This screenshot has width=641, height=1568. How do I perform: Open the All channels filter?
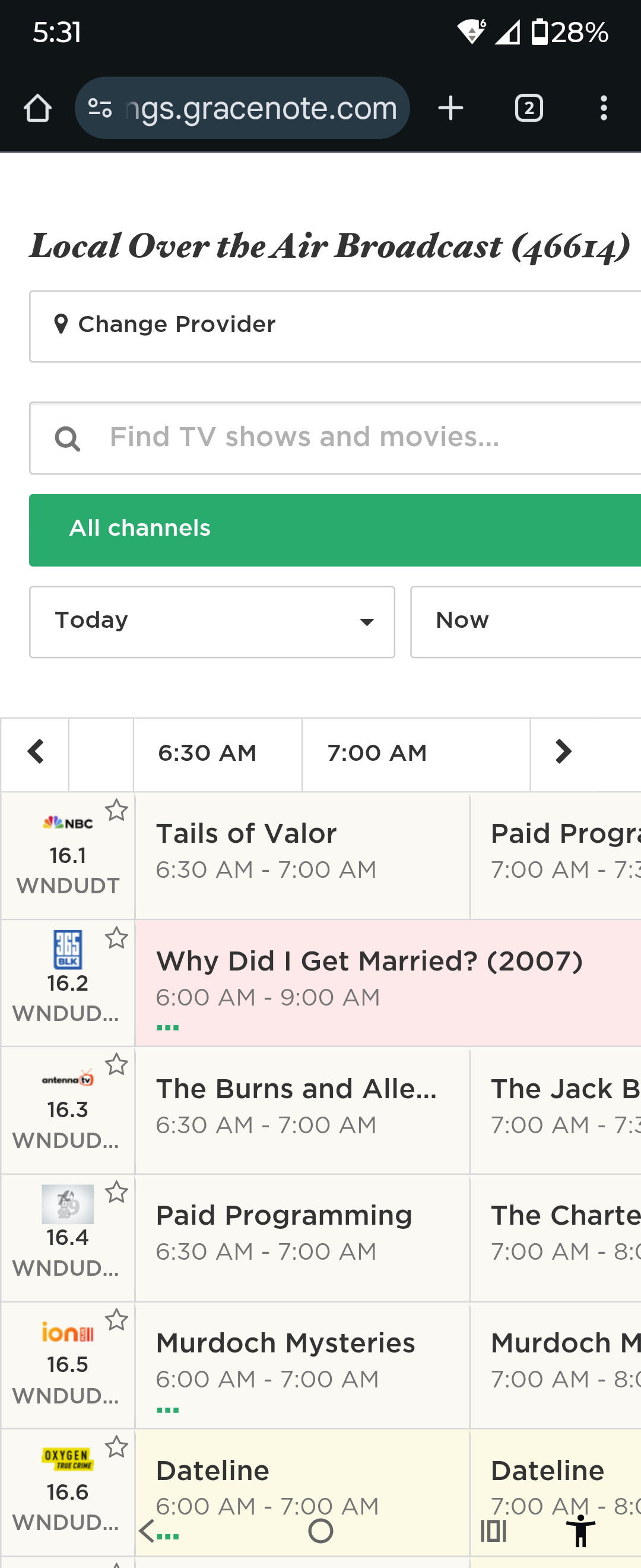click(335, 530)
